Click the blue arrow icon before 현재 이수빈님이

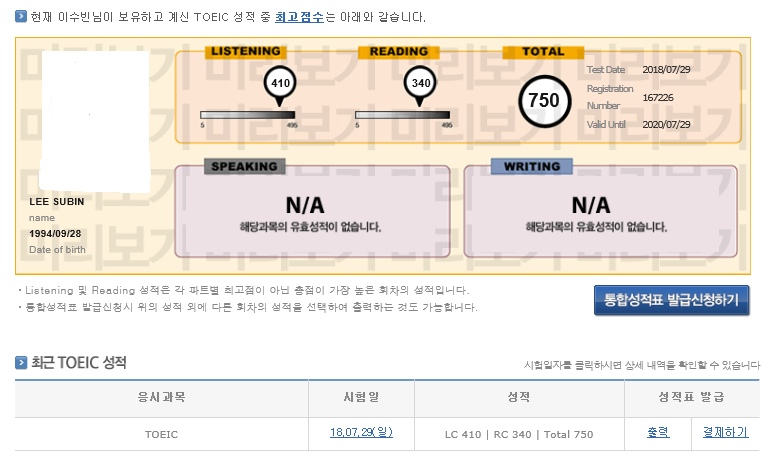[21, 16]
